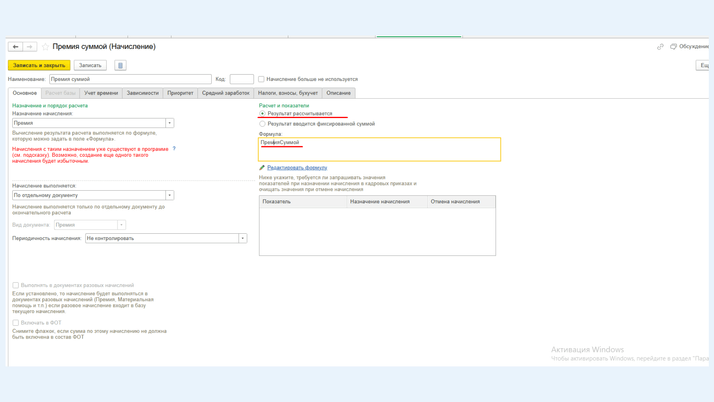Click into the 'Формула' text field
The image size is (714, 402).
pyautogui.click(x=380, y=150)
